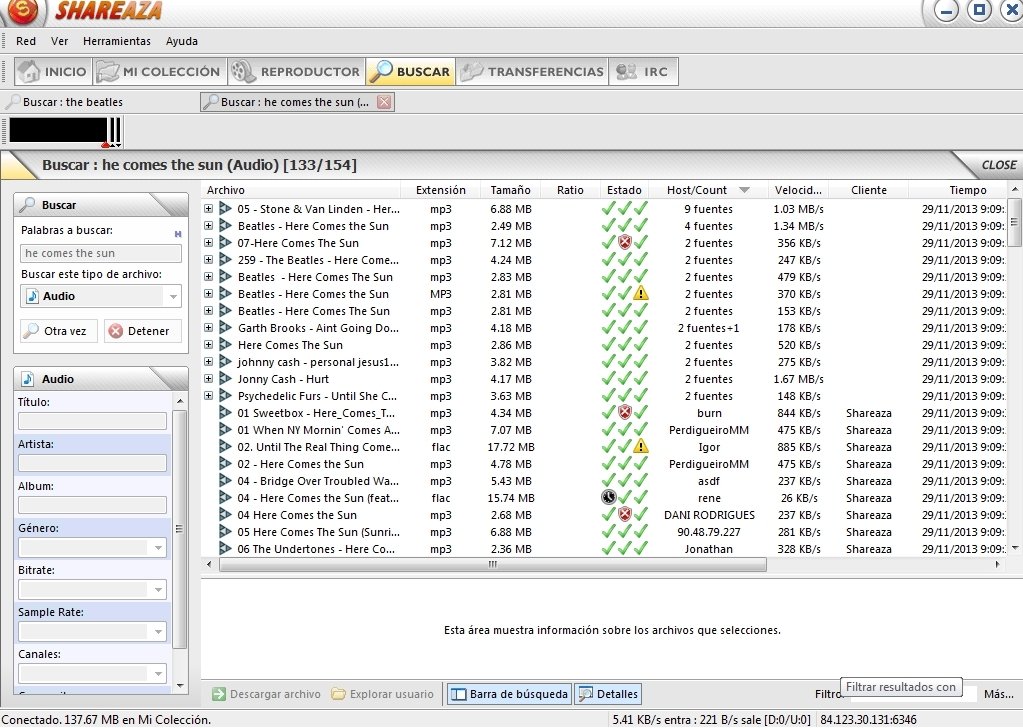
Task: Expand the 'Garth Brooks - Aint Going Do...' row
Action: (x=208, y=327)
